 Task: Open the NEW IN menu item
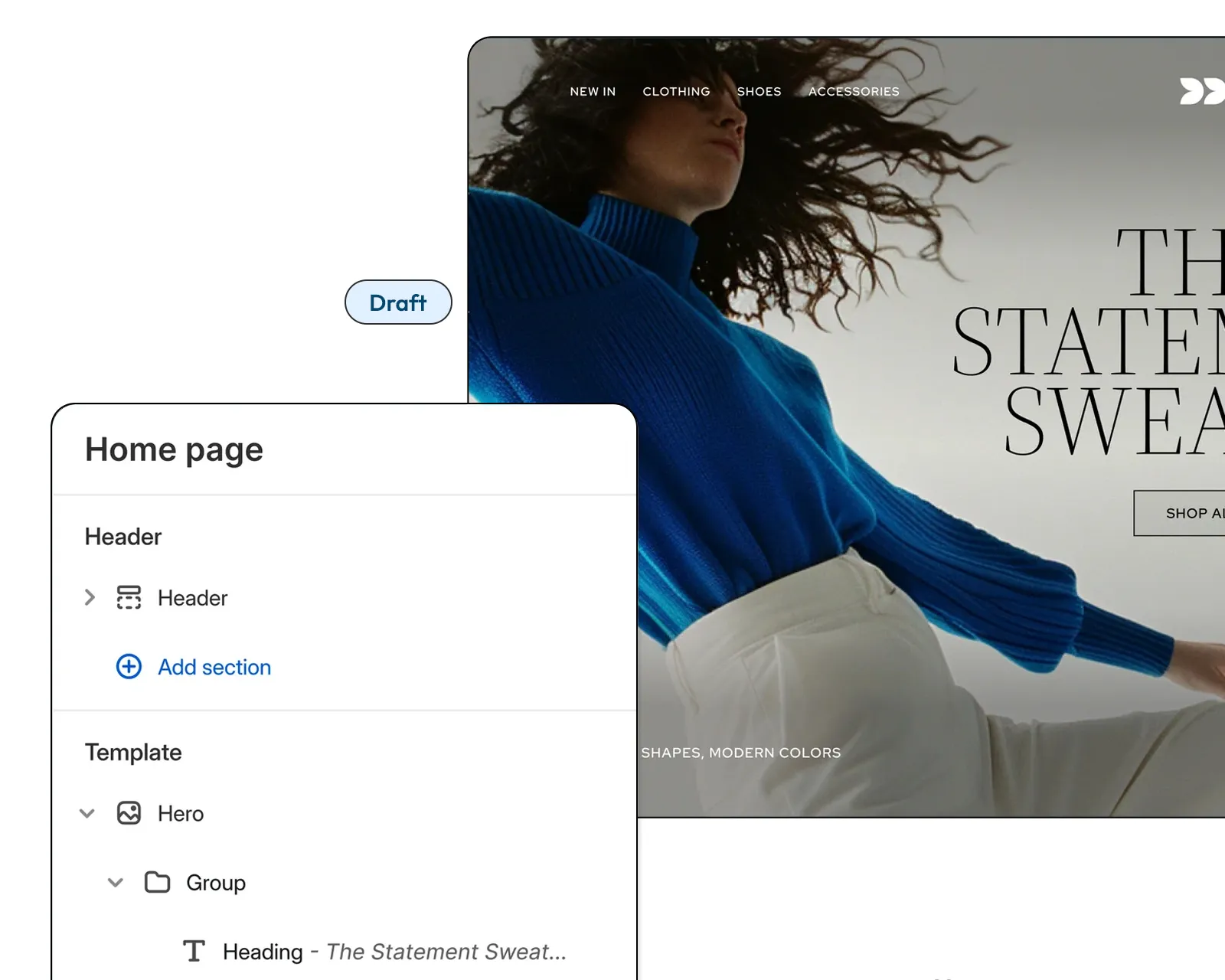coord(593,91)
